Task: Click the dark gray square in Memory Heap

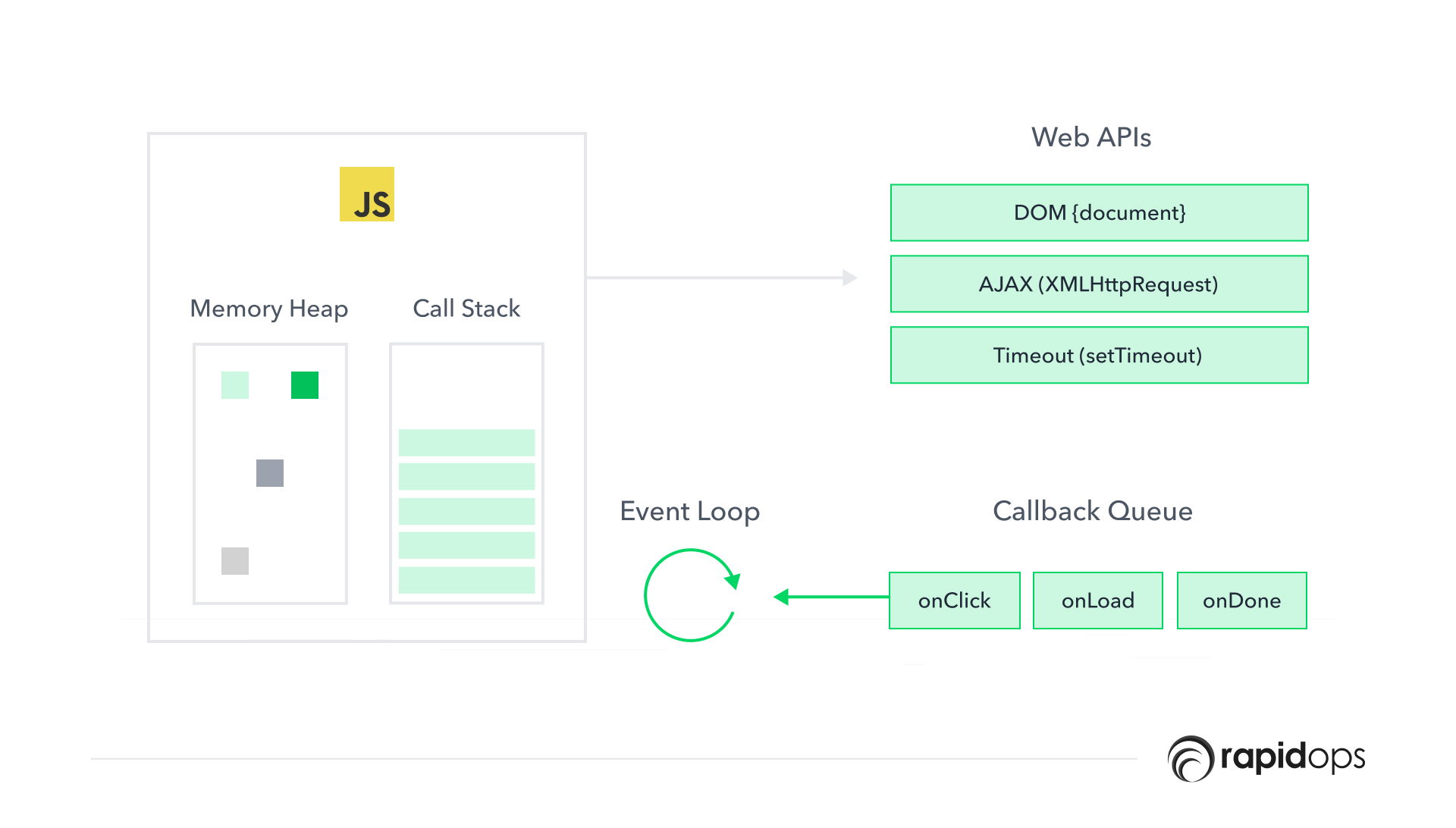Action: (270, 473)
